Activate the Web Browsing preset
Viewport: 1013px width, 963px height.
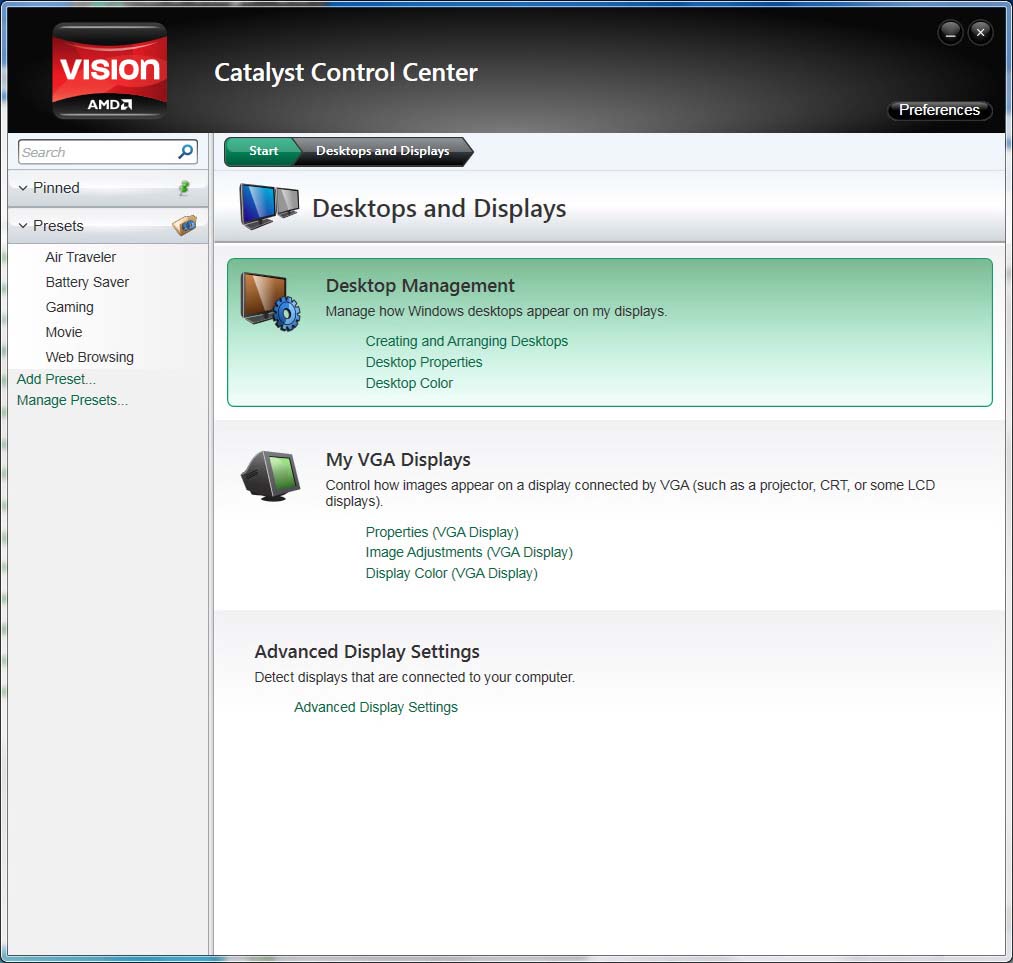(x=90, y=357)
